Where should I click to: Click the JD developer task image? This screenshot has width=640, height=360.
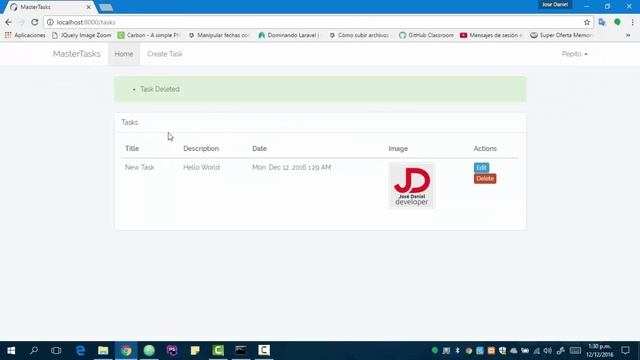click(x=412, y=186)
